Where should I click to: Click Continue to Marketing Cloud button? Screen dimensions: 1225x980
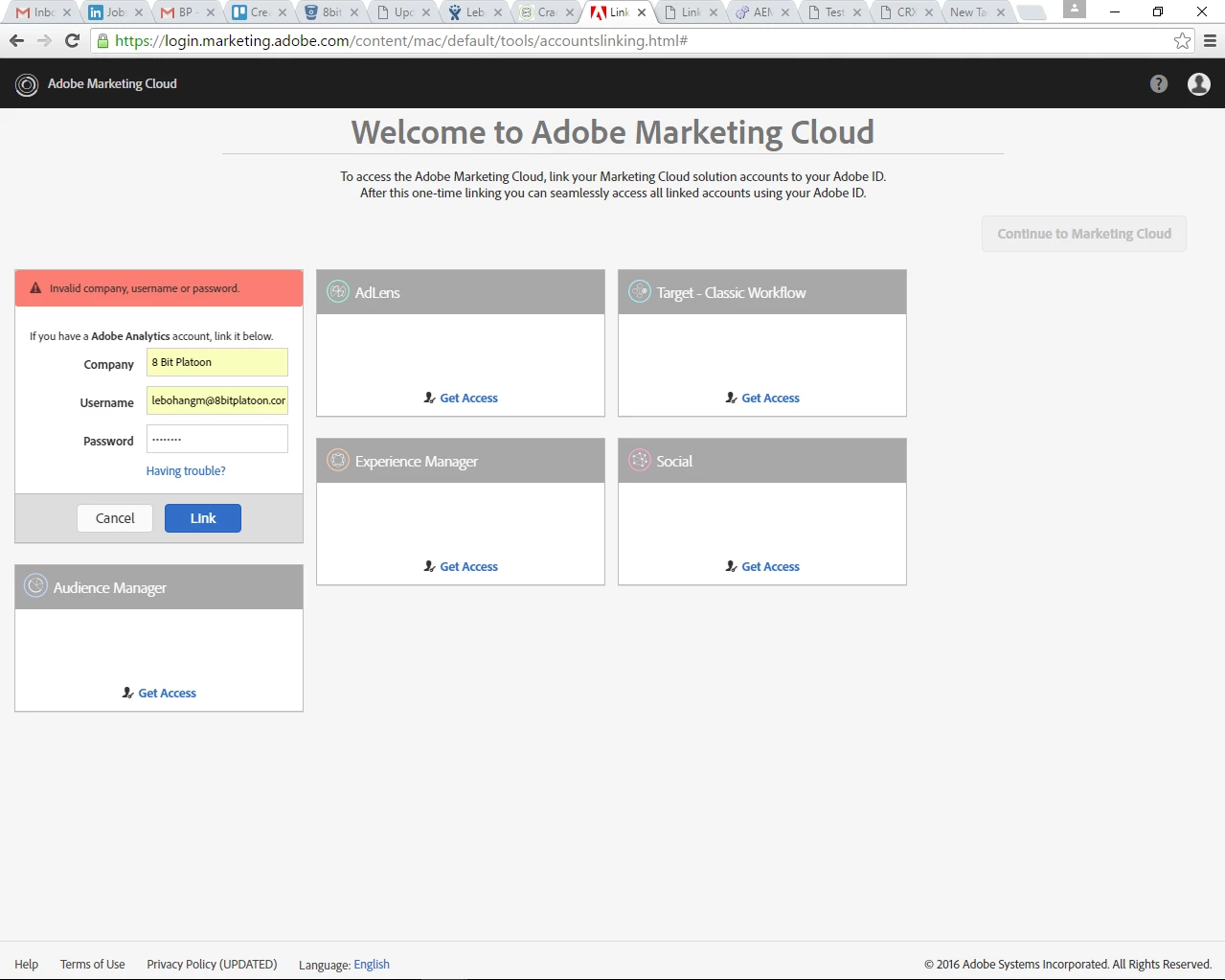(1084, 234)
